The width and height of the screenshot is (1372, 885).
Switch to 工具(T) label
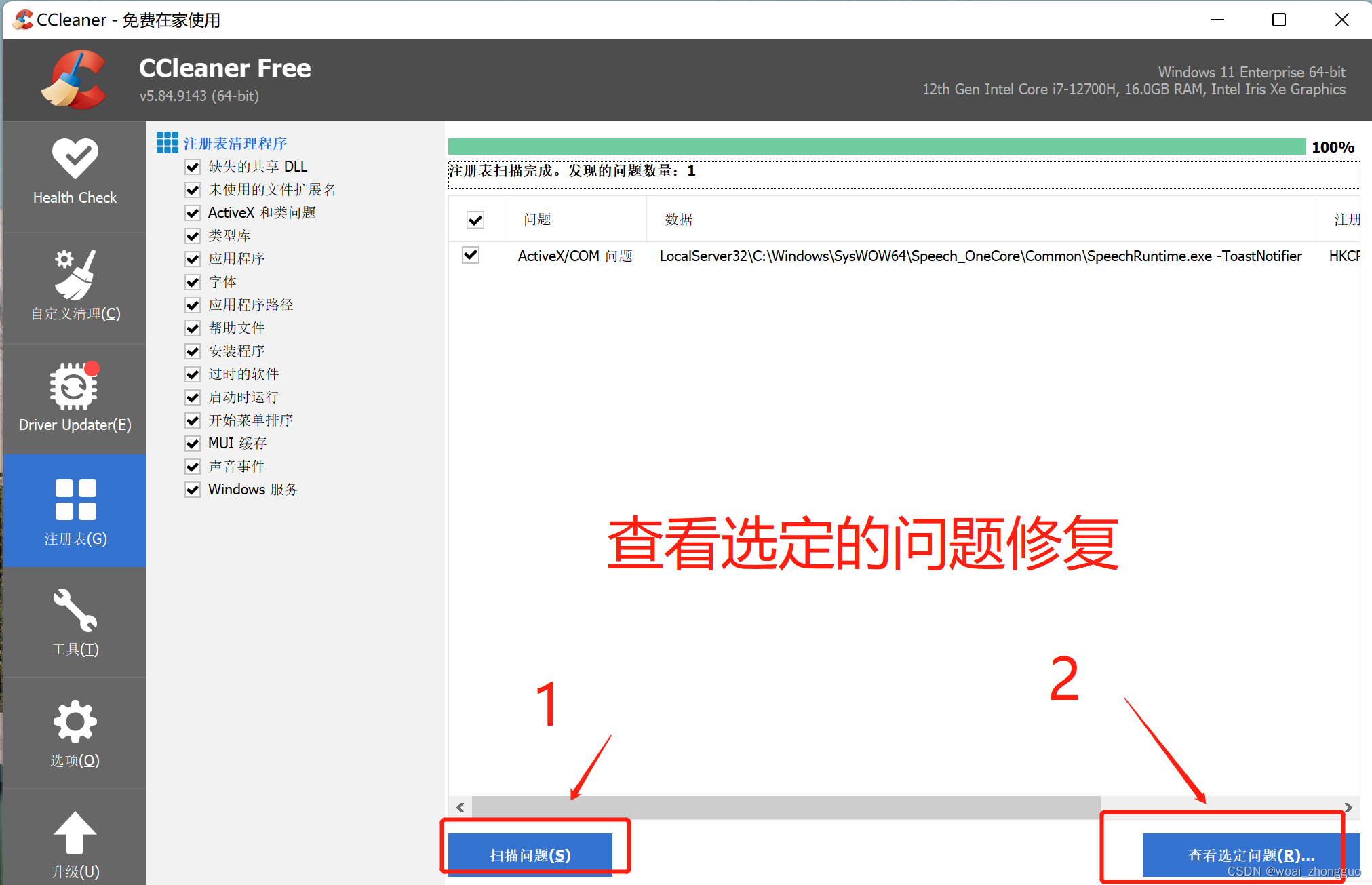75,650
